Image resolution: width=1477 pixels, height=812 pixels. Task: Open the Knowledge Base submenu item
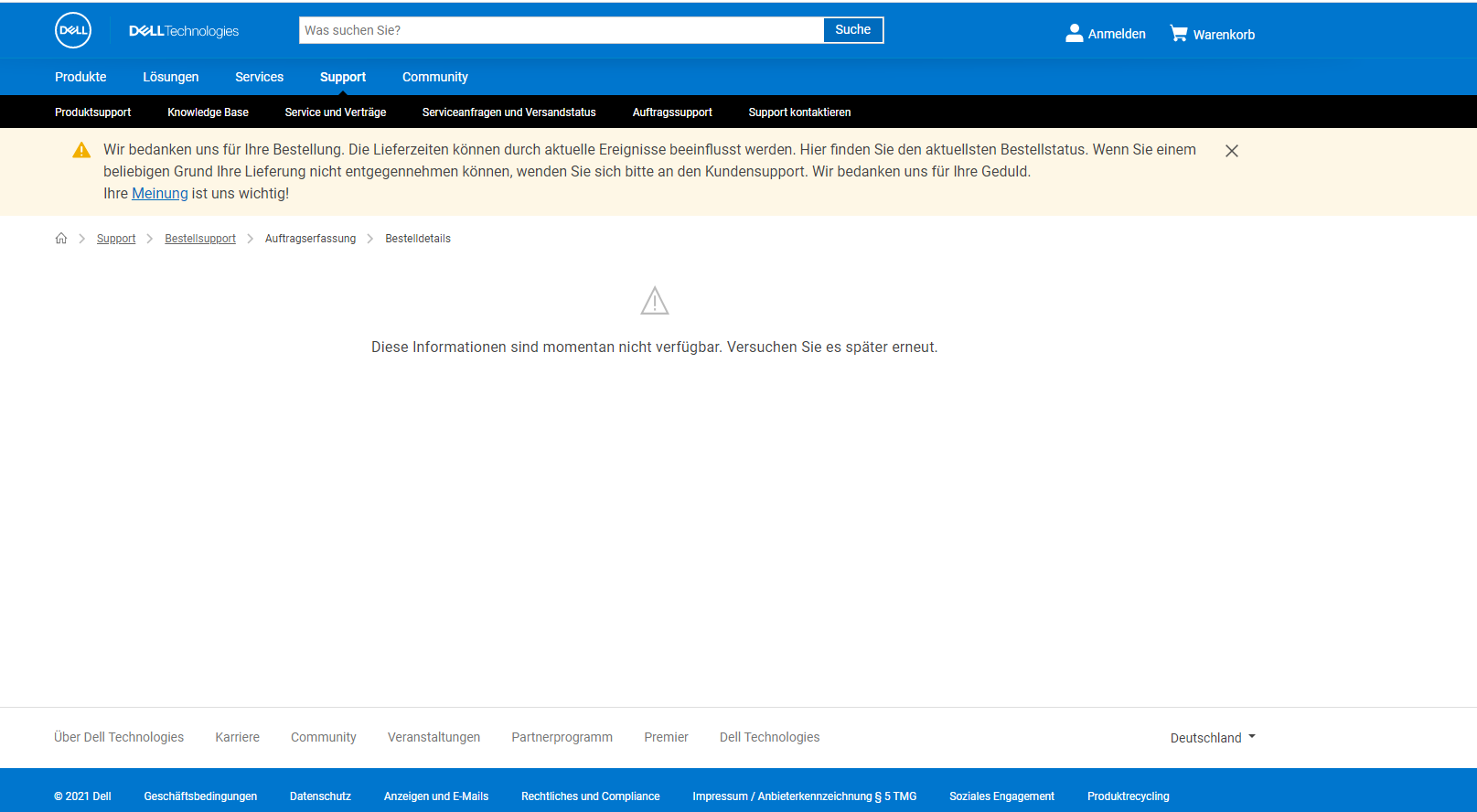tap(208, 112)
